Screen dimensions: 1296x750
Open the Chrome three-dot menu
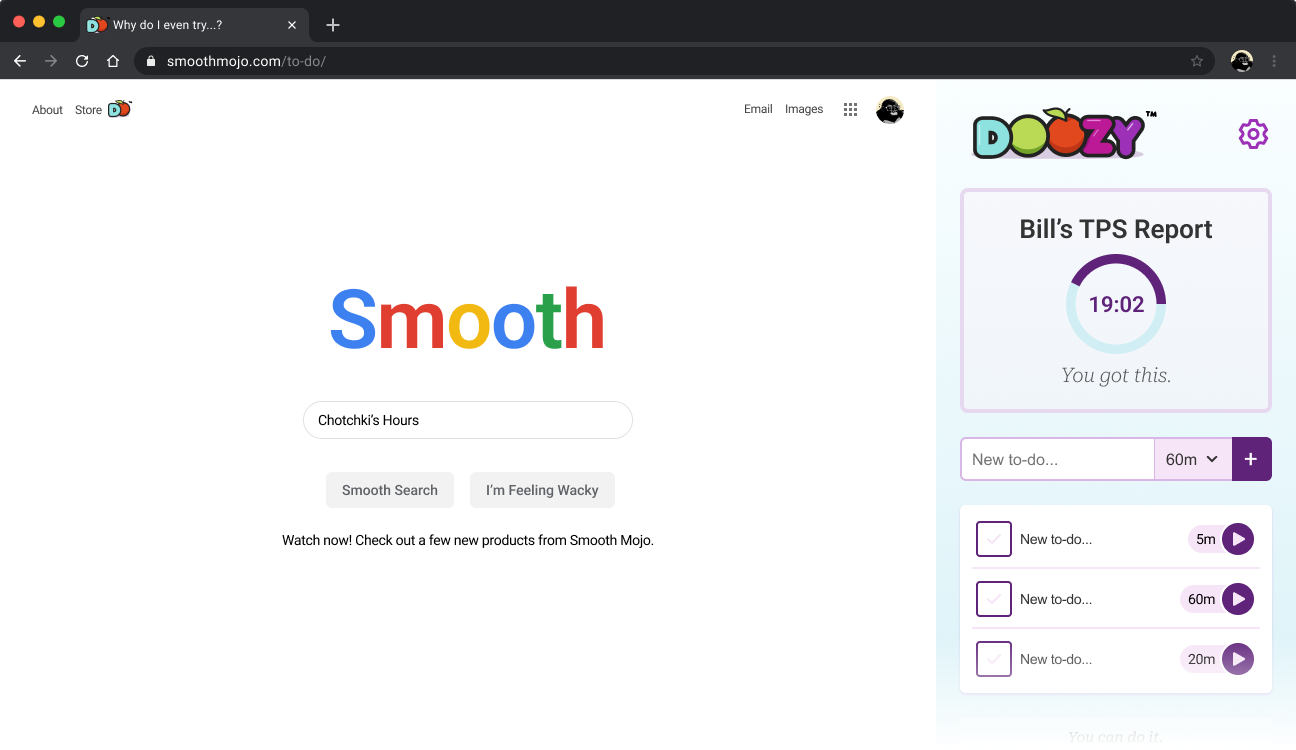[1274, 61]
